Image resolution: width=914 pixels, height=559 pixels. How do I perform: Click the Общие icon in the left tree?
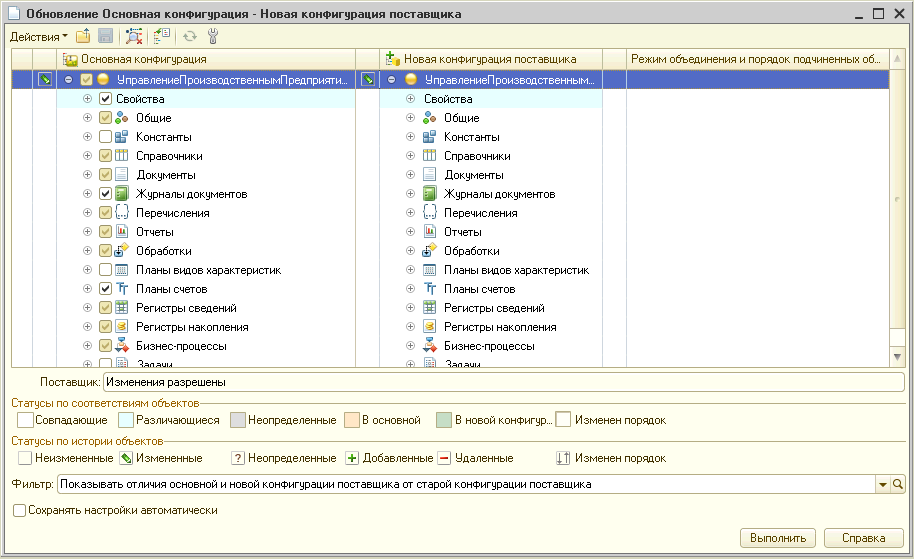coord(121,118)
